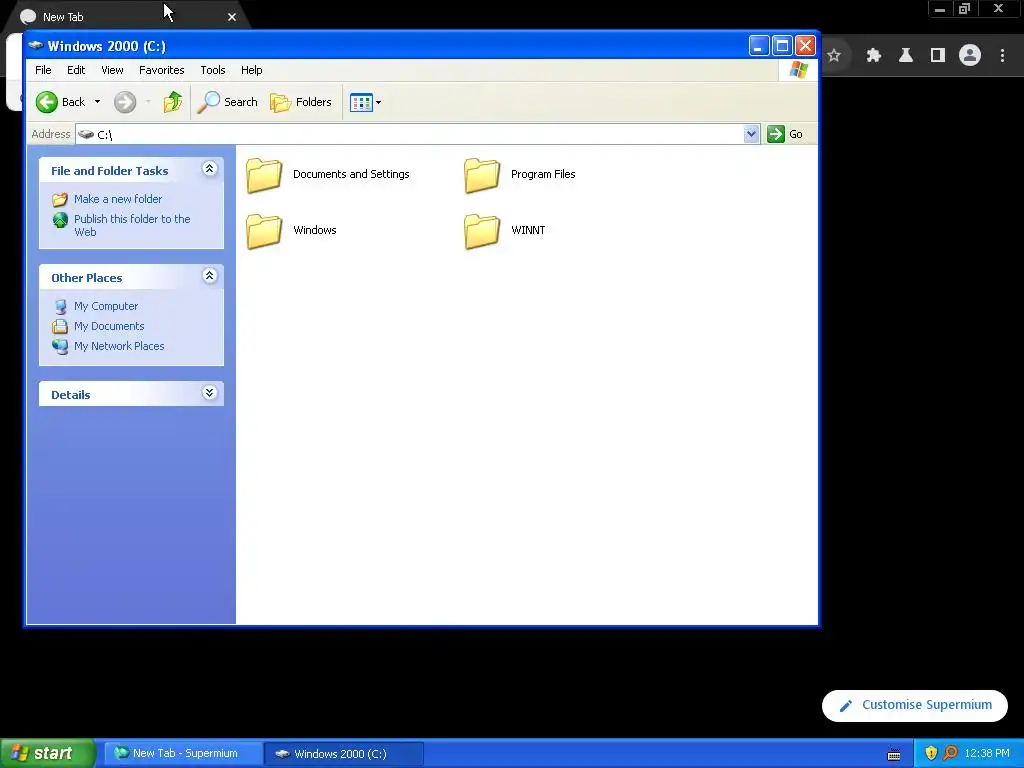This screenshot has width=1024, height=768.
Task: Open the Search pane
Action: (227, 102)
